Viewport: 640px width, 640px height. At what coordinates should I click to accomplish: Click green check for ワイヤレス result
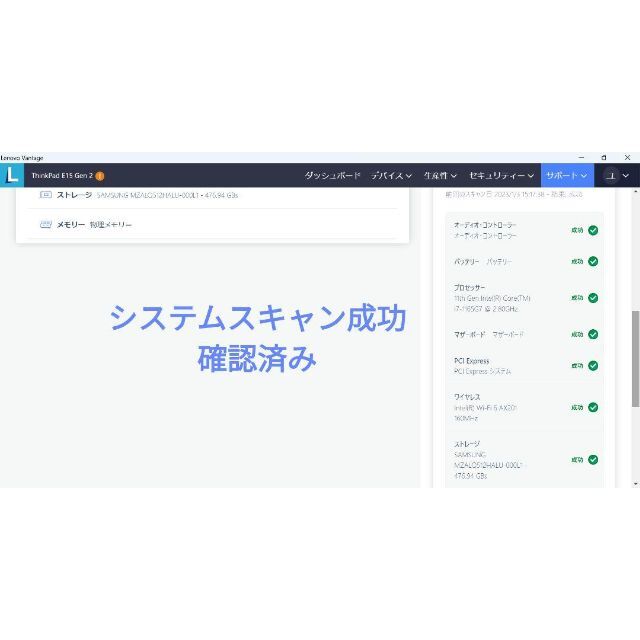pos(593,407)
